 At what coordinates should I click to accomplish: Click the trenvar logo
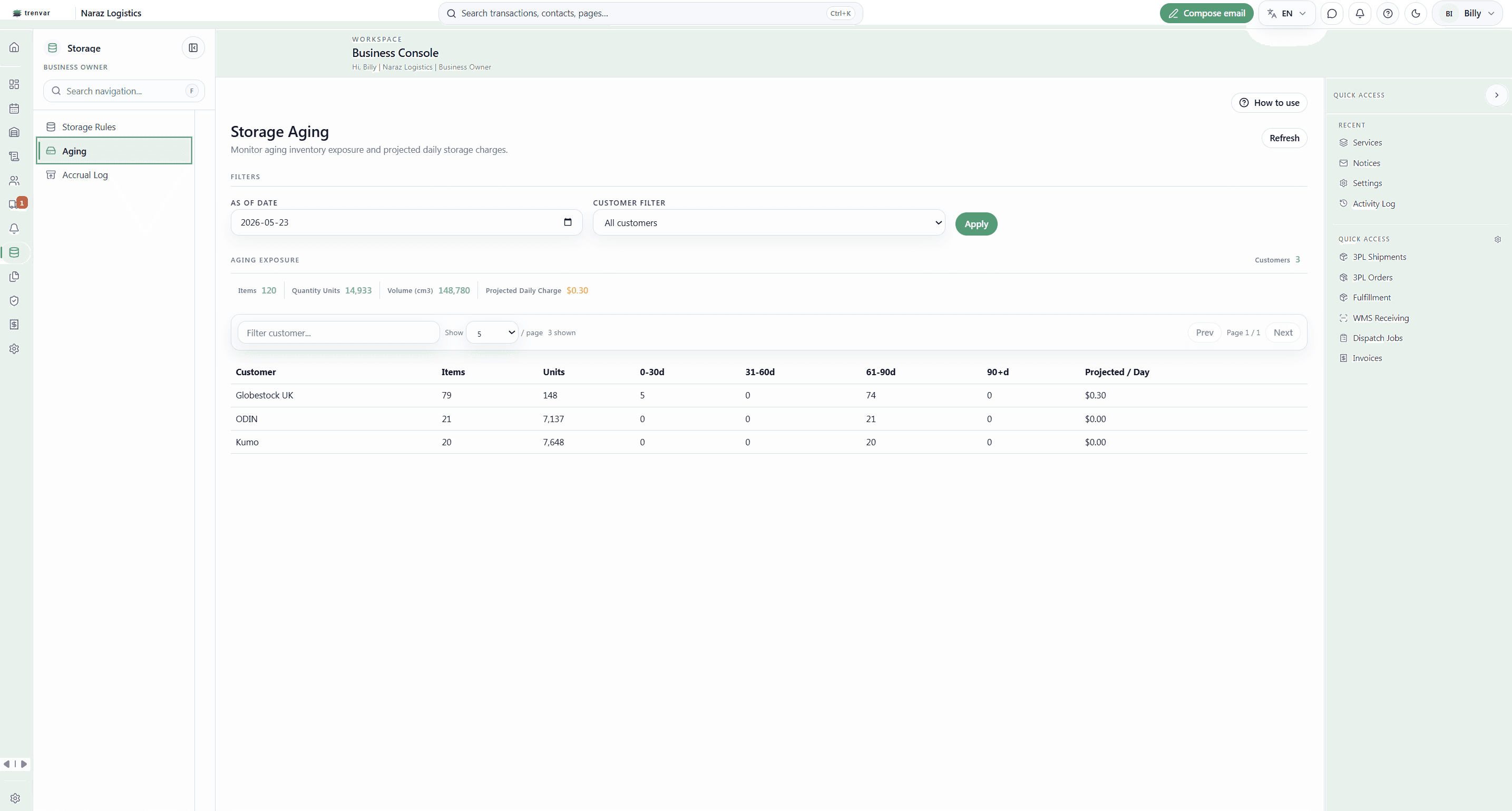point(32,13)
